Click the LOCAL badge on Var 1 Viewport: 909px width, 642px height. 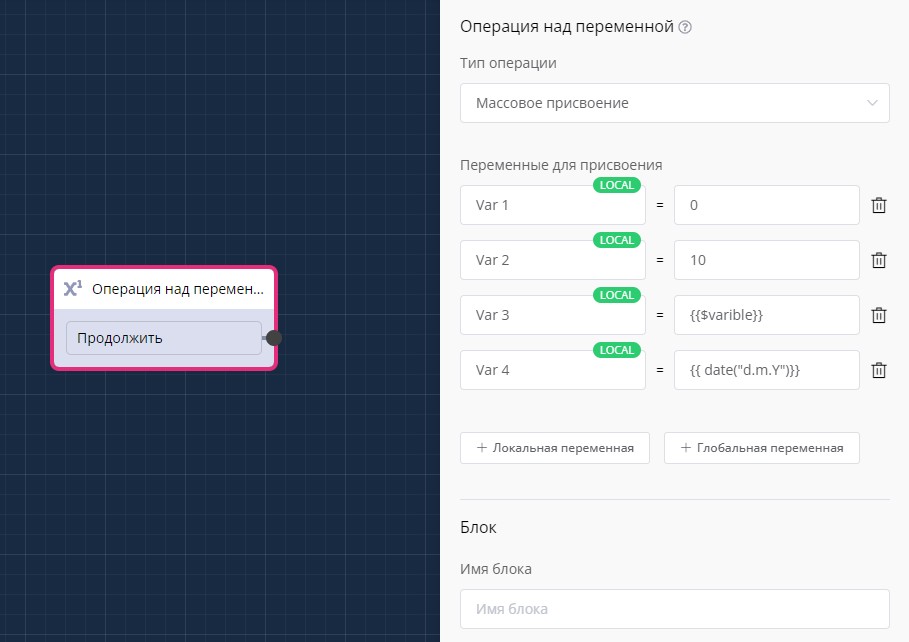[x=617, y=185]
